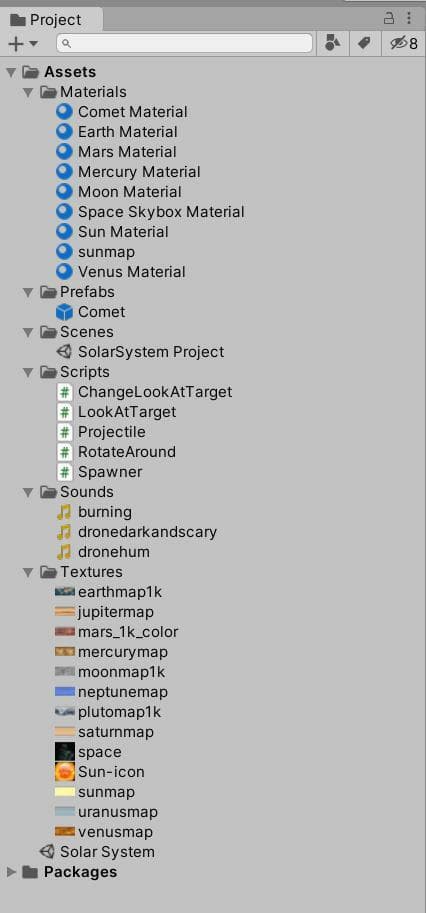Expand the Packages folder

pyautogui.click(x=11, y=872)
